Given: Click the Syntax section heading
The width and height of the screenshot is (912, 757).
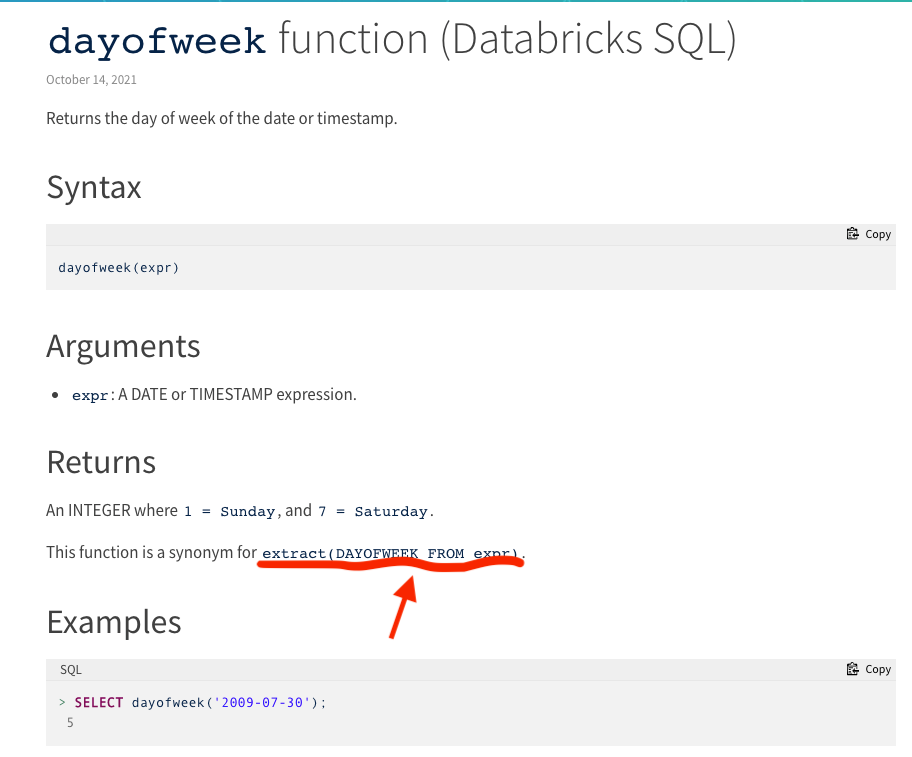Looking at the screenshot, I should pyautogui.click(x=93, y=187).
